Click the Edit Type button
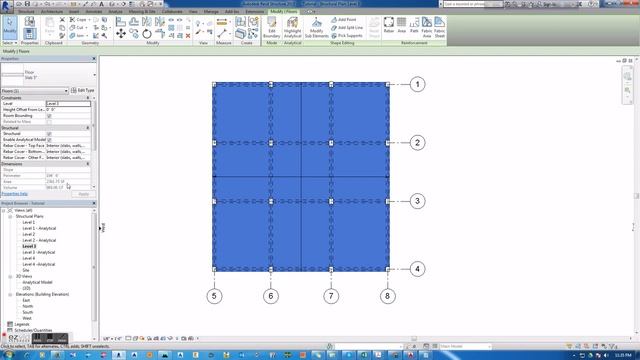The height and width of the screenshot is (360, 640). pyautogui.click(x=82, y=90)
